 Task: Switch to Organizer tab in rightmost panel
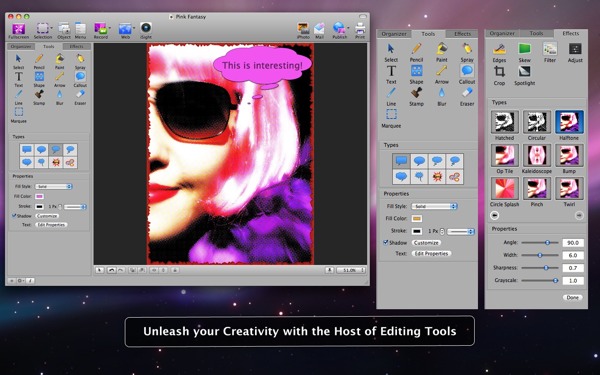502,34
